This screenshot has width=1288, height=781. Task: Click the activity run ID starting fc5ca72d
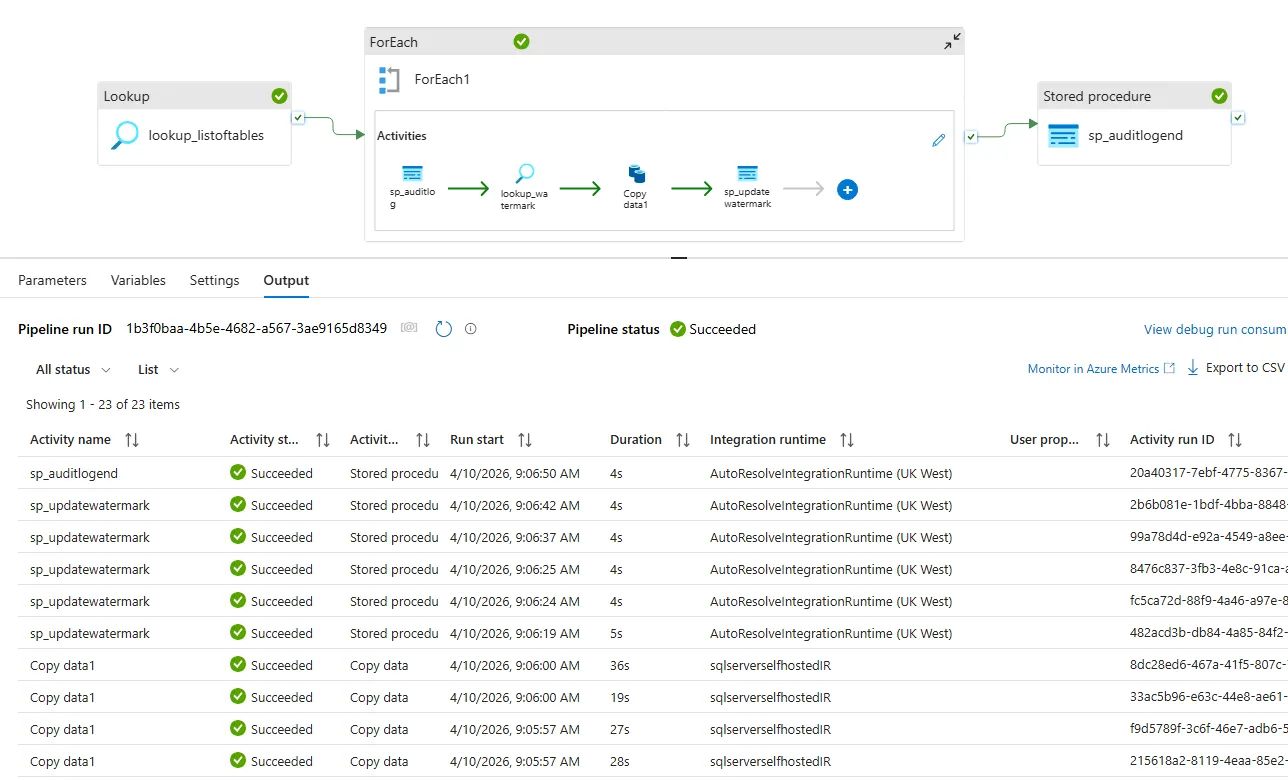[x=1208, y=601]
